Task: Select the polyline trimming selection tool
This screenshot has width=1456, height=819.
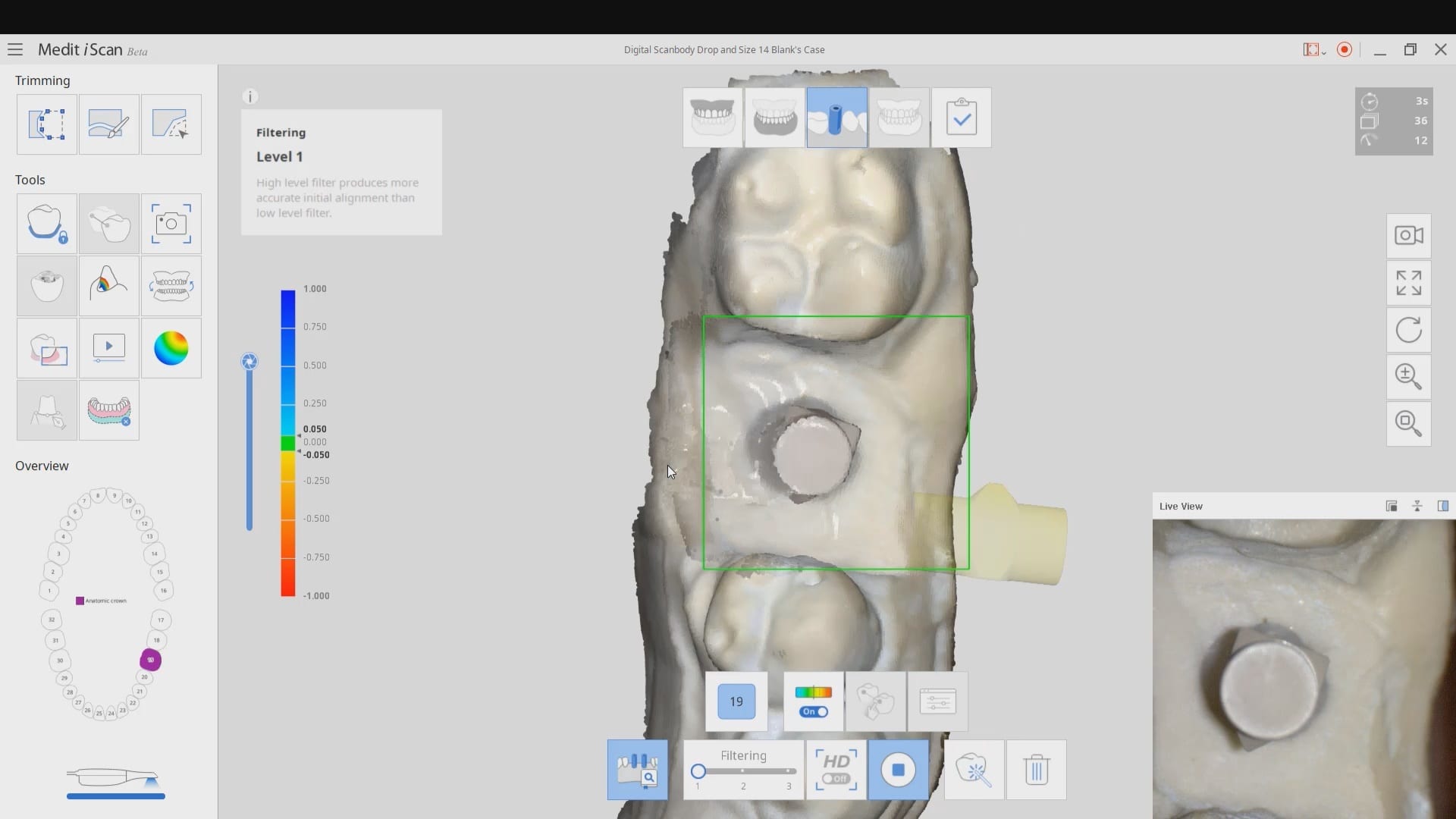Action: point(171,124)
